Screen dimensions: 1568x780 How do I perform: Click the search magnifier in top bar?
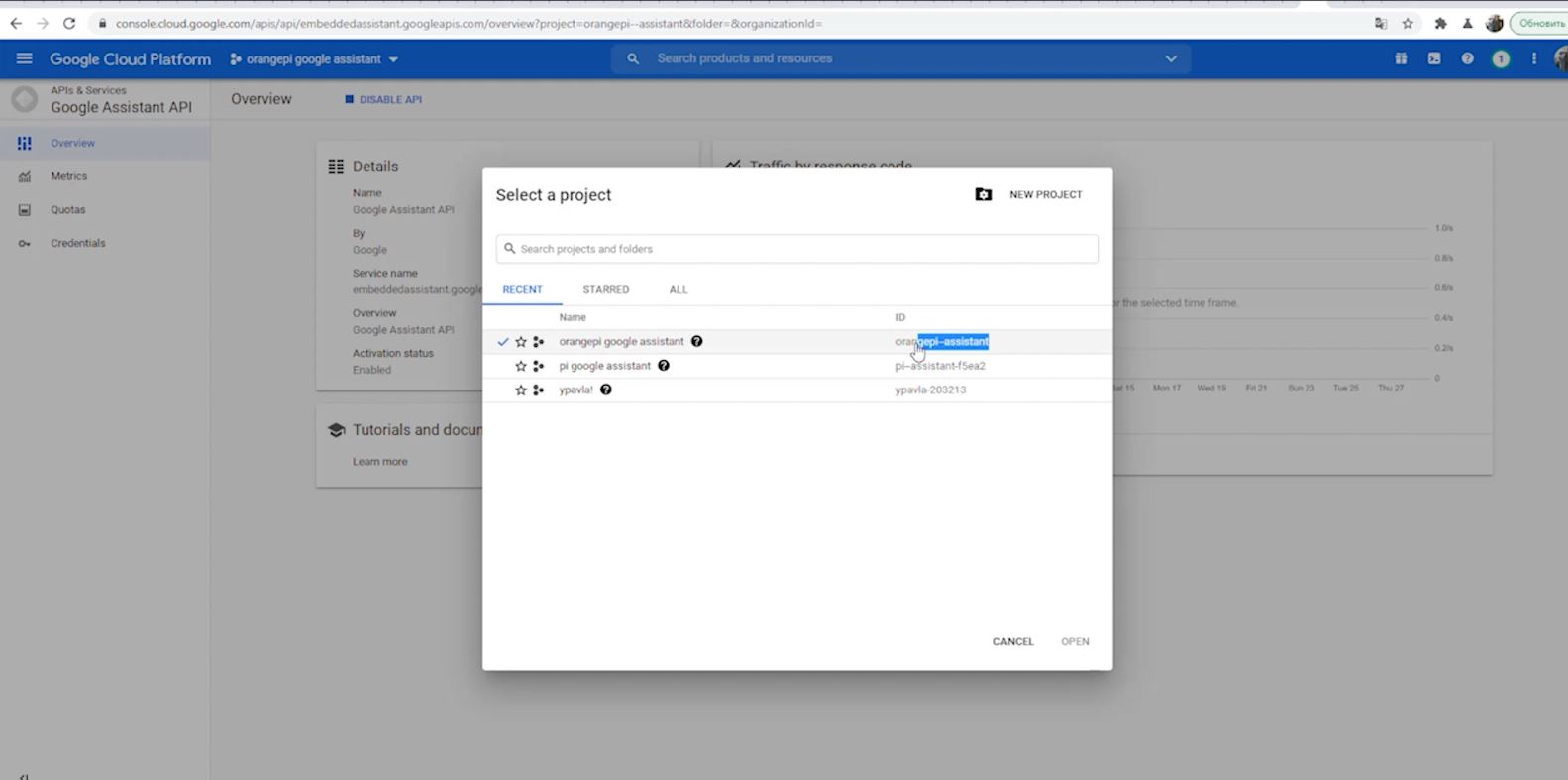coord(632,59)
